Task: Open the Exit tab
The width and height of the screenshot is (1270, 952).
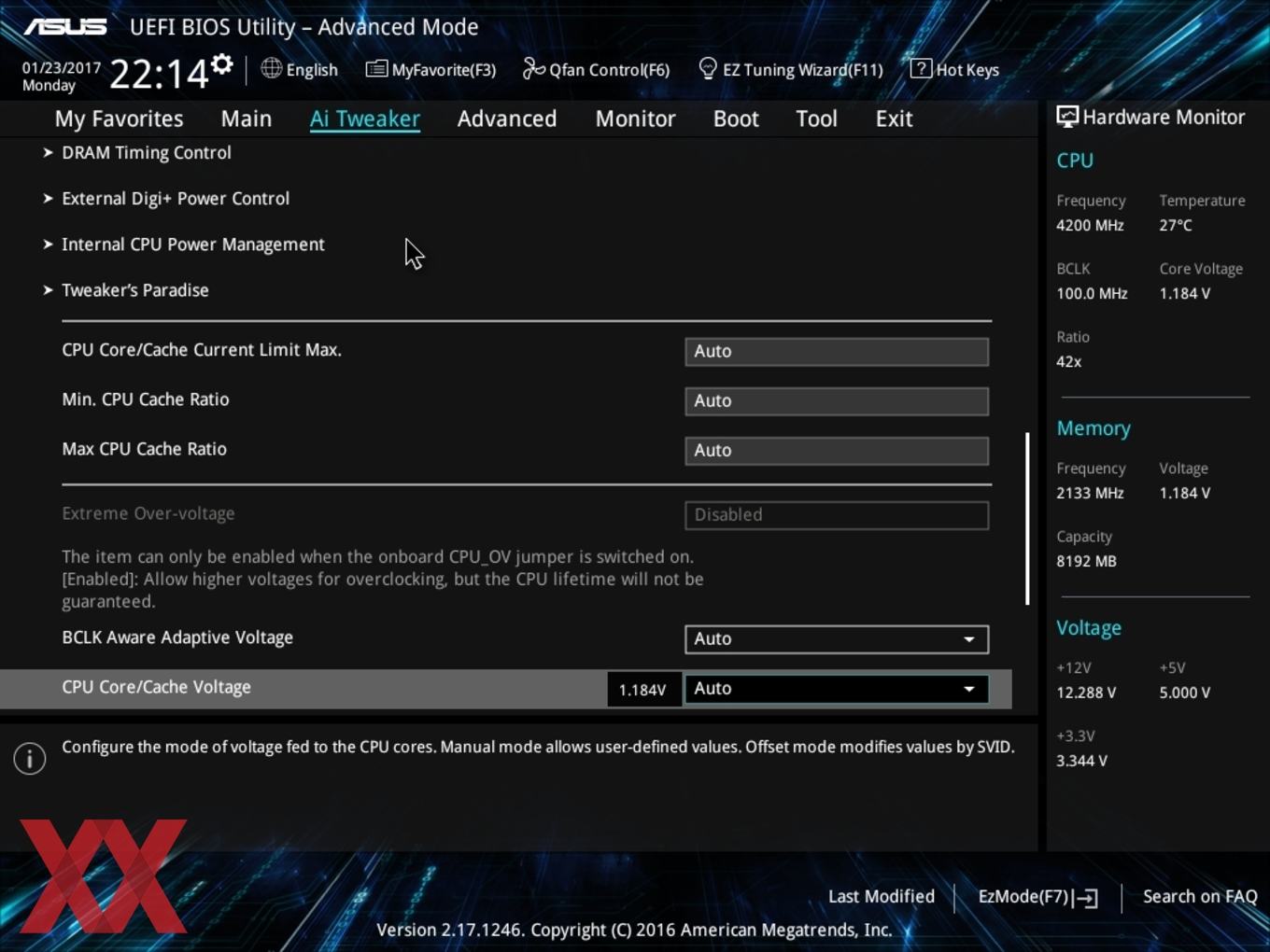Action: [x=894, y=119]
